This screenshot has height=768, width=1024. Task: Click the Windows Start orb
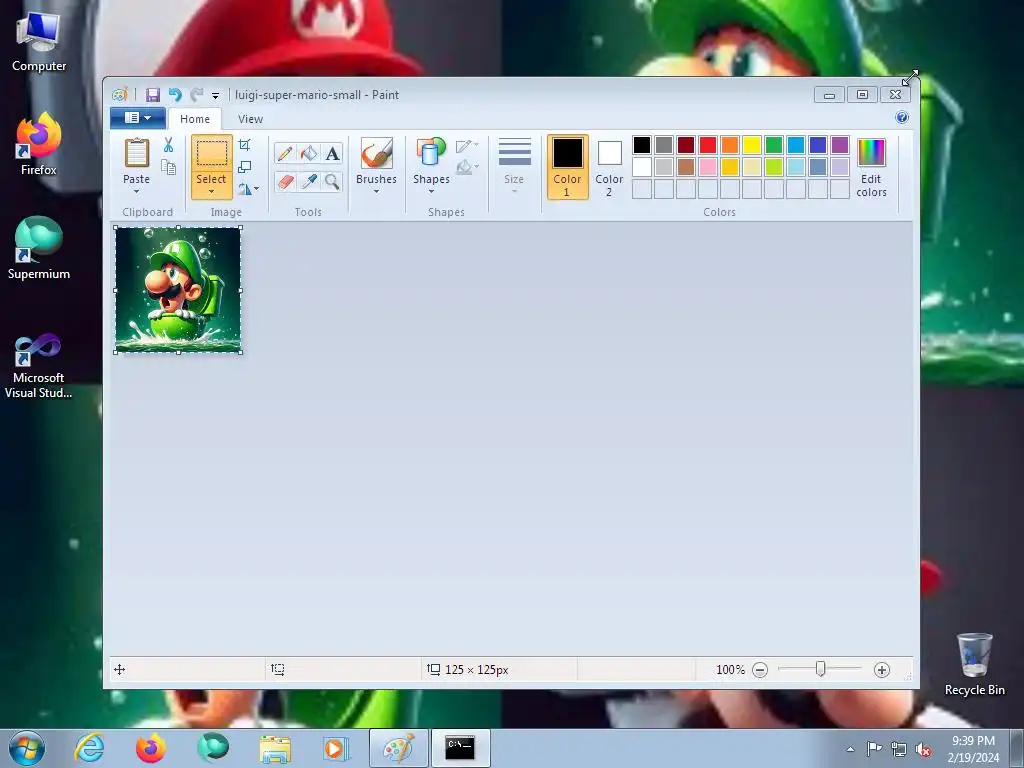27,748
